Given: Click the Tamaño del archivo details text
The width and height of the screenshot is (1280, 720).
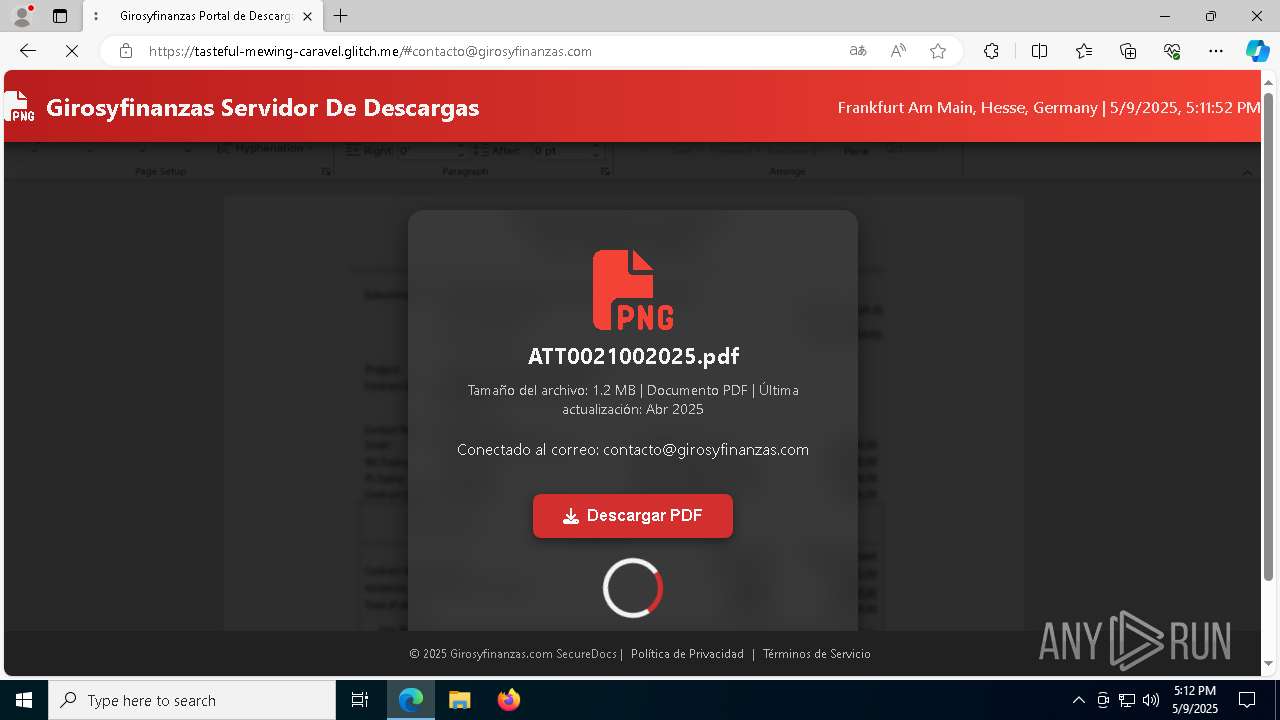Looking at the screenshot, I should coord(633,399).
